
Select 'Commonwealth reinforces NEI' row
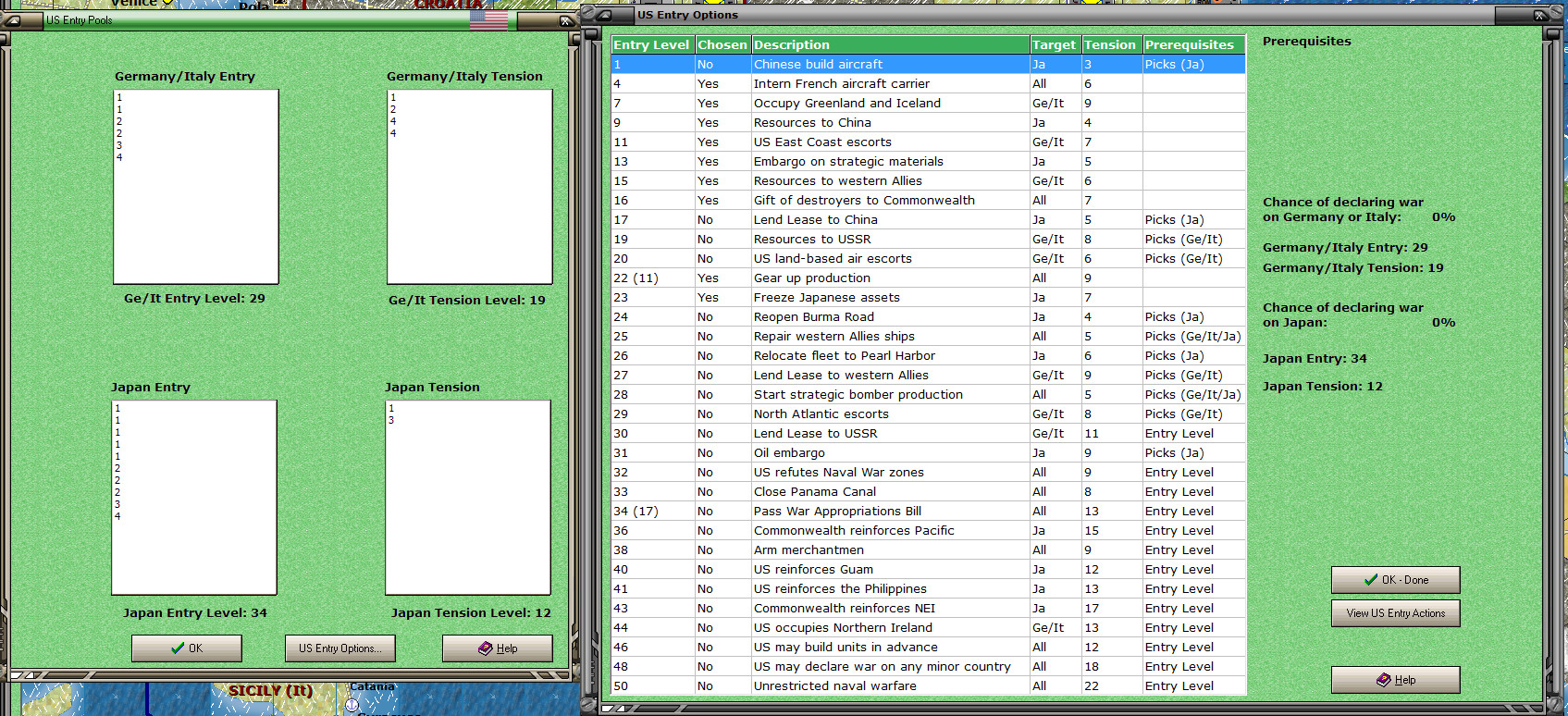[929, 609]
